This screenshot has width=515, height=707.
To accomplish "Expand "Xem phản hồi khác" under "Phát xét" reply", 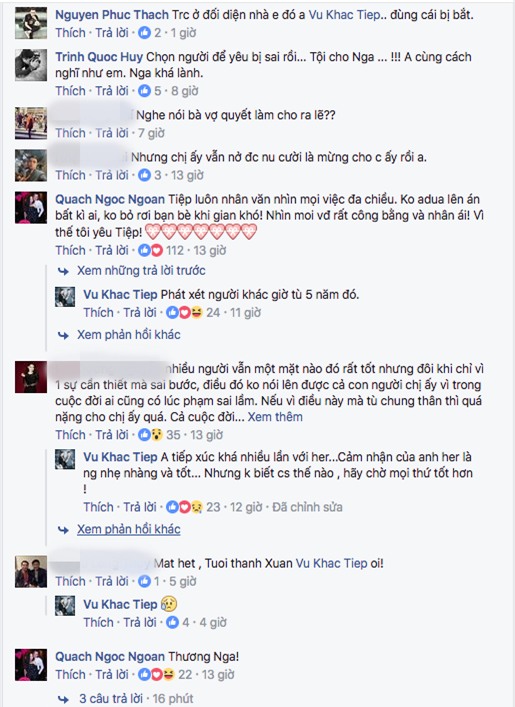I will tap(129, 335).
